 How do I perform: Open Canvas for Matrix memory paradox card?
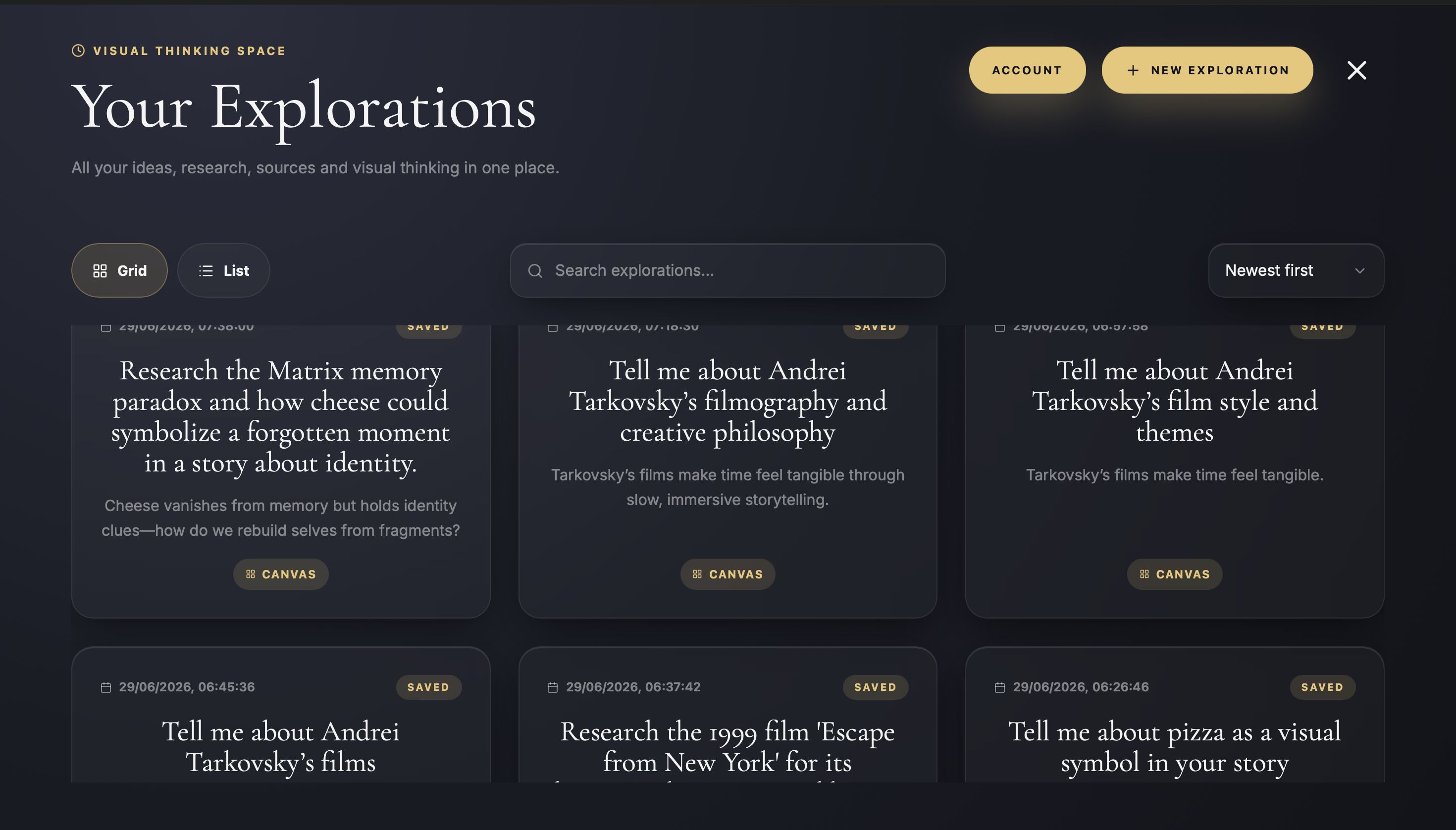[280, 574]
